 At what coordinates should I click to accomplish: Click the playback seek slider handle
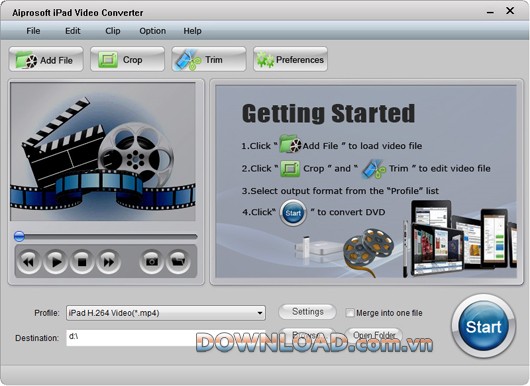[19, 236]
